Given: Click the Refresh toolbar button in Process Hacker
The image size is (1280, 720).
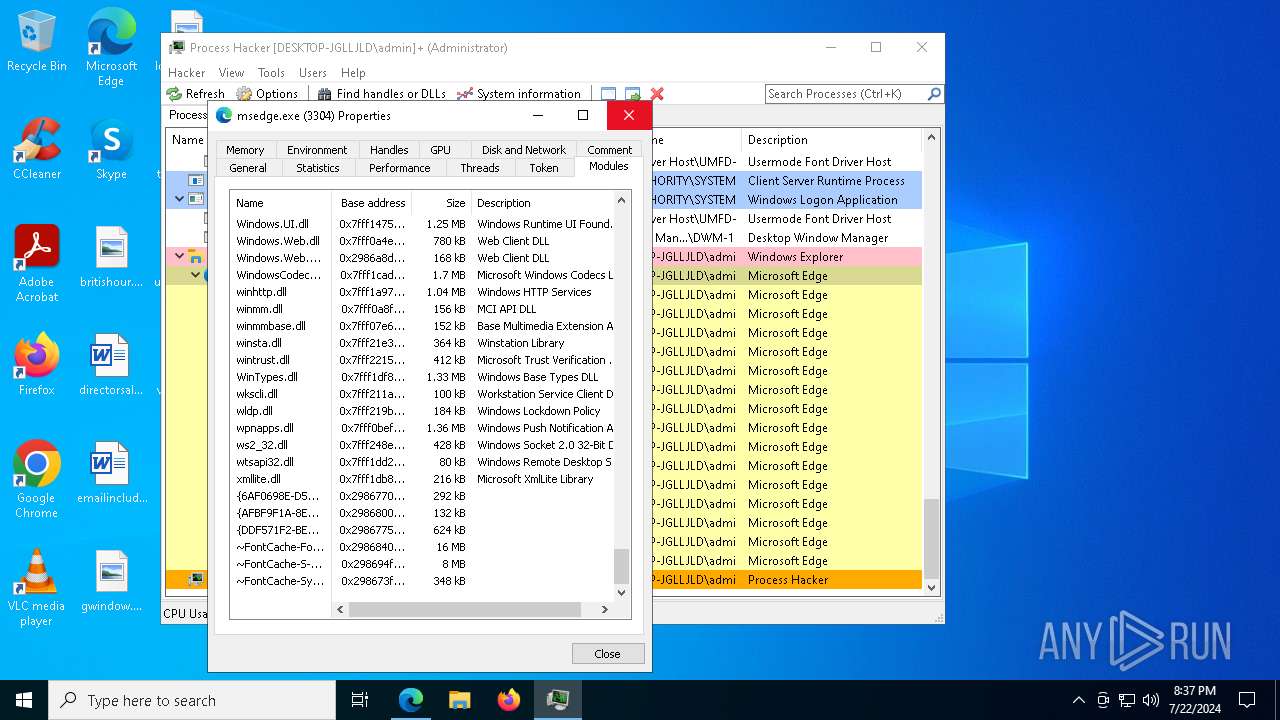Looking at the screenshot, I should [x=196, y=93].
